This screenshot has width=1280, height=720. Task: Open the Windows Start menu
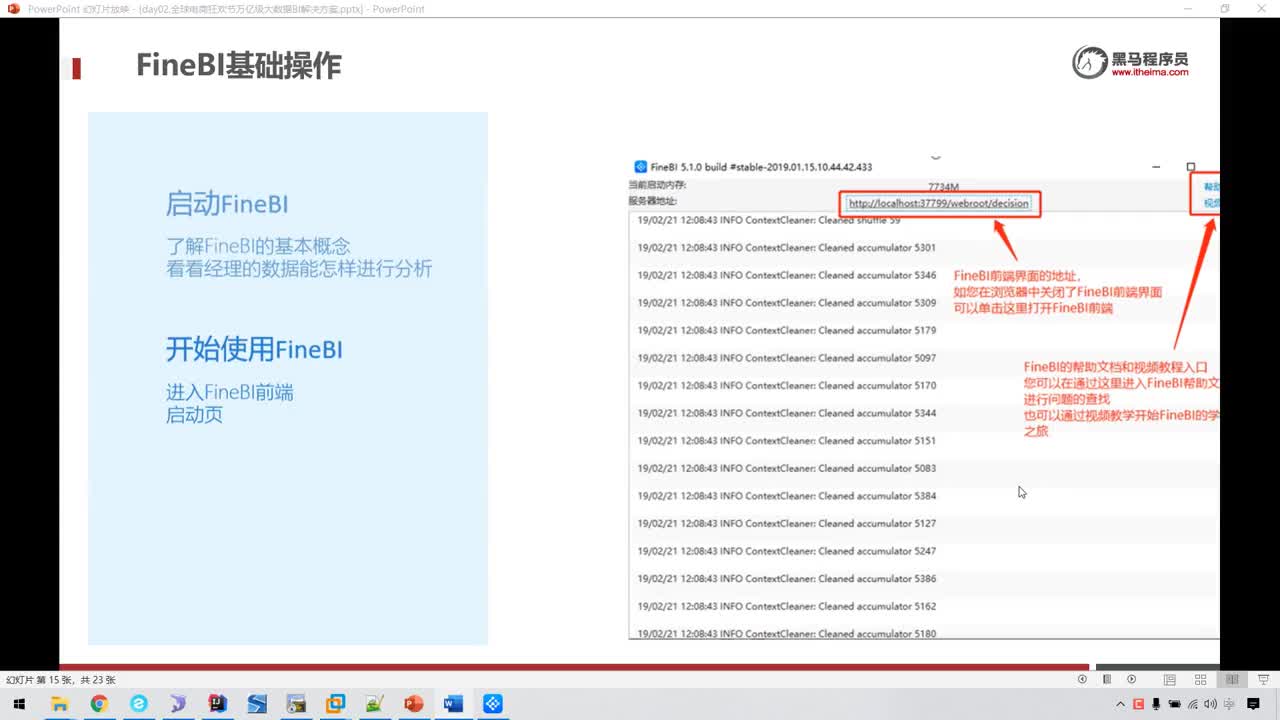(19, 704)
